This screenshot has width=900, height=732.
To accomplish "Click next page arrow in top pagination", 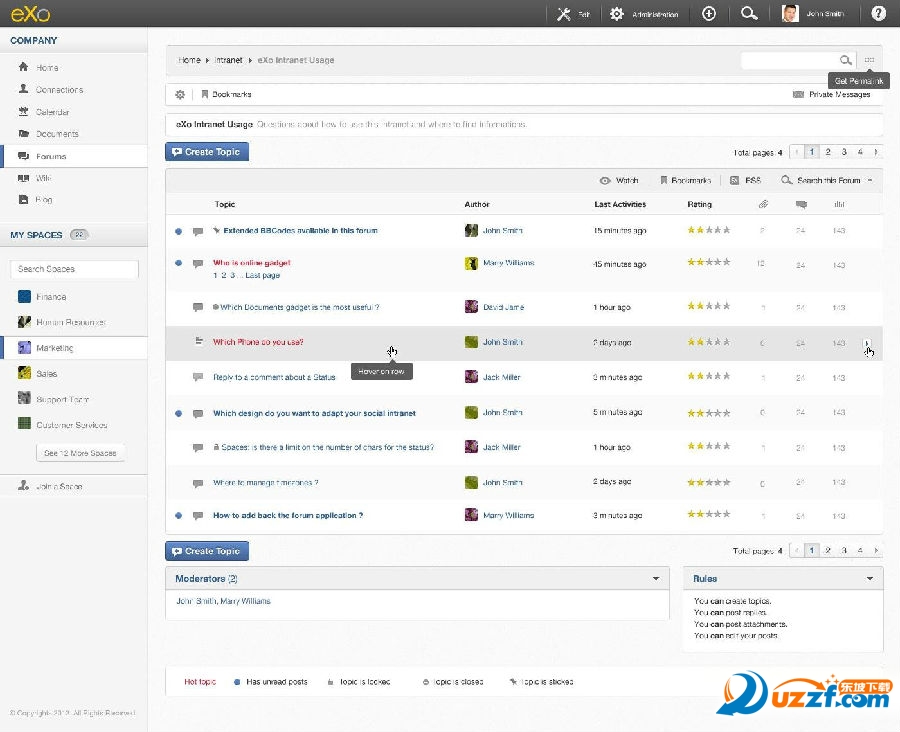I will 876,152.
